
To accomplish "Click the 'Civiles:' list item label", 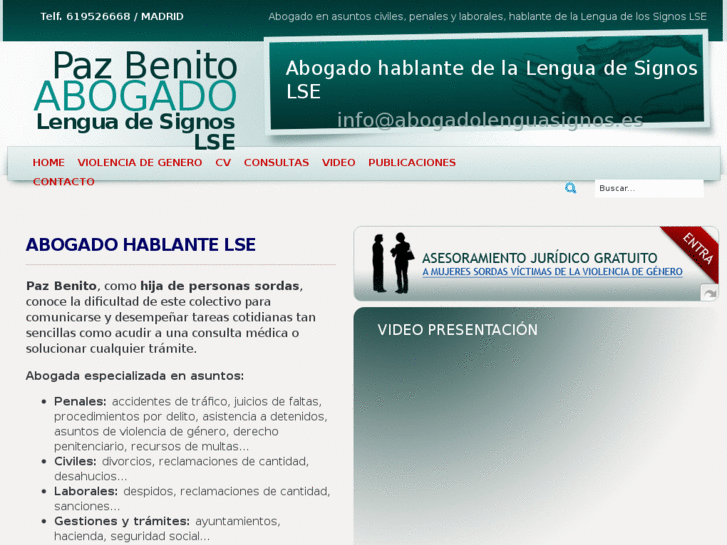I will click(75, 461).
